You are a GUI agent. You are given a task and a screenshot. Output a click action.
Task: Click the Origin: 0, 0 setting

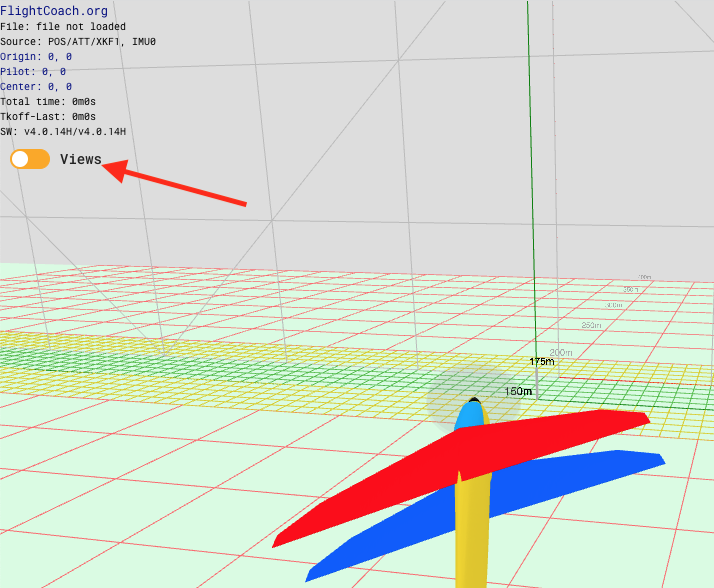point(36,56)
